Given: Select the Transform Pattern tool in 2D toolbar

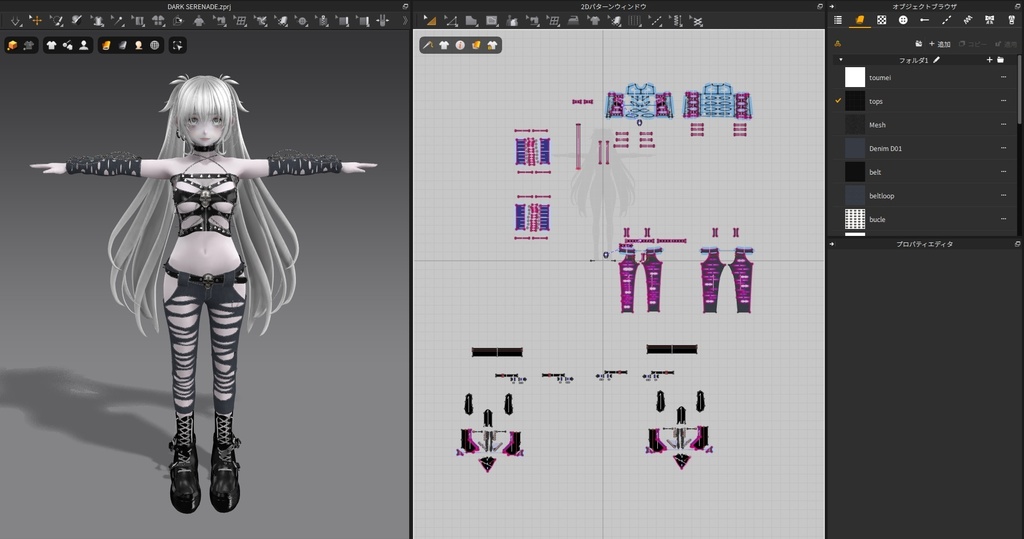Looking at the screenshot, I should click(x=430, y=21).
